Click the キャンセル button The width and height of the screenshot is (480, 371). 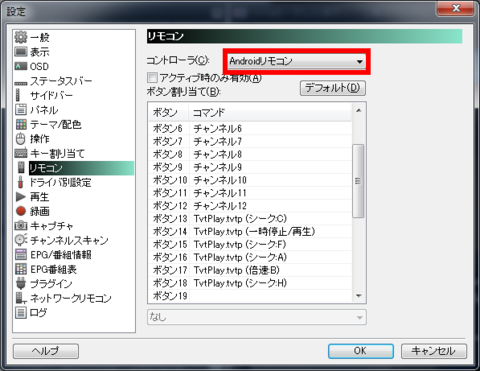[x=434, y=351]
